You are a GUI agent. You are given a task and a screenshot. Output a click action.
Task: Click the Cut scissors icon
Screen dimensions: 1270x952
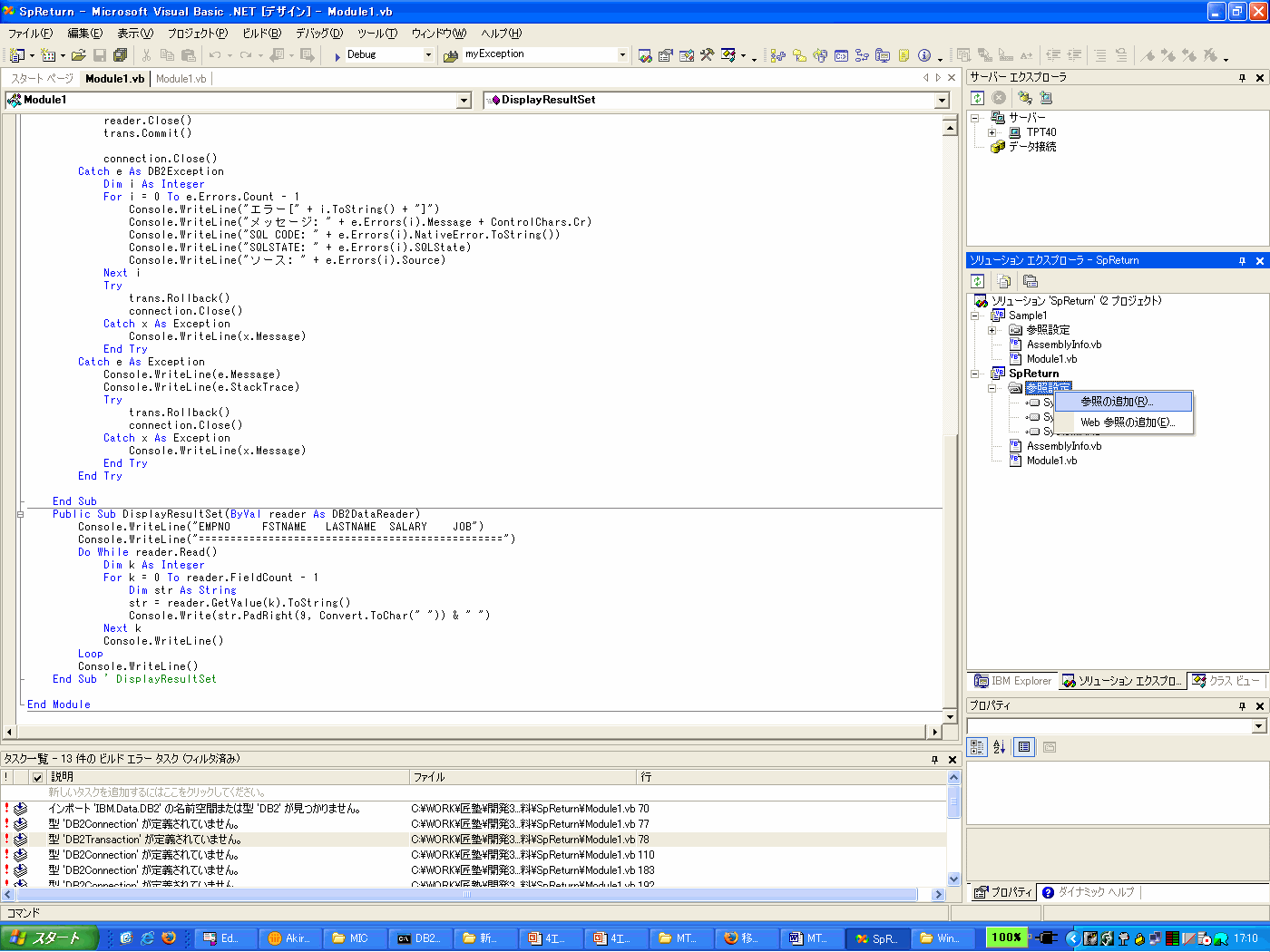coord(146,55)
